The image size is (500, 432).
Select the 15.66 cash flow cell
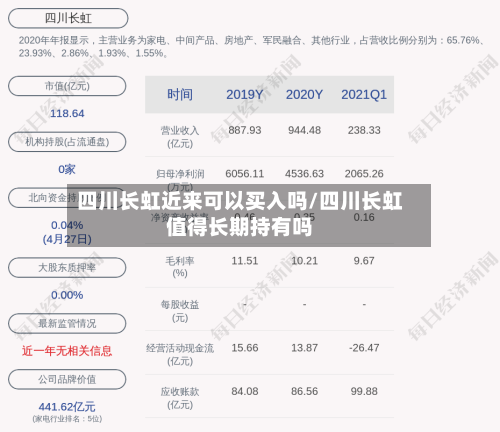[245, 348]
